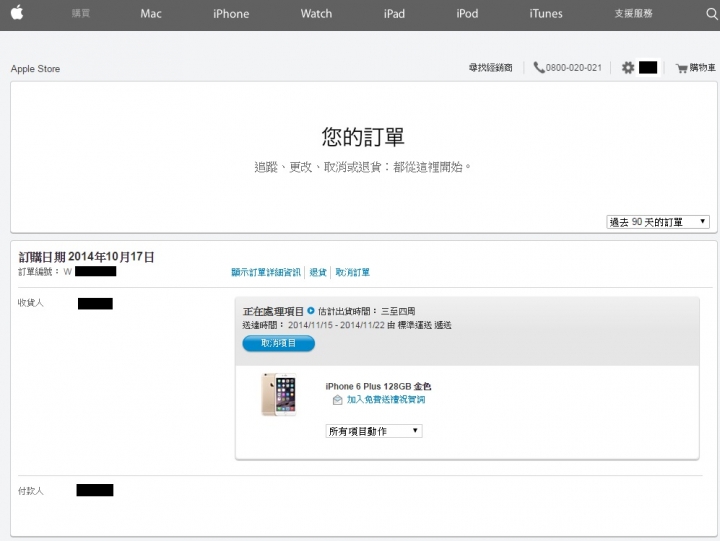Click the 尋找經銷商 link
The width and height of the screenshot is (720, 541).
tap(490, 68)
